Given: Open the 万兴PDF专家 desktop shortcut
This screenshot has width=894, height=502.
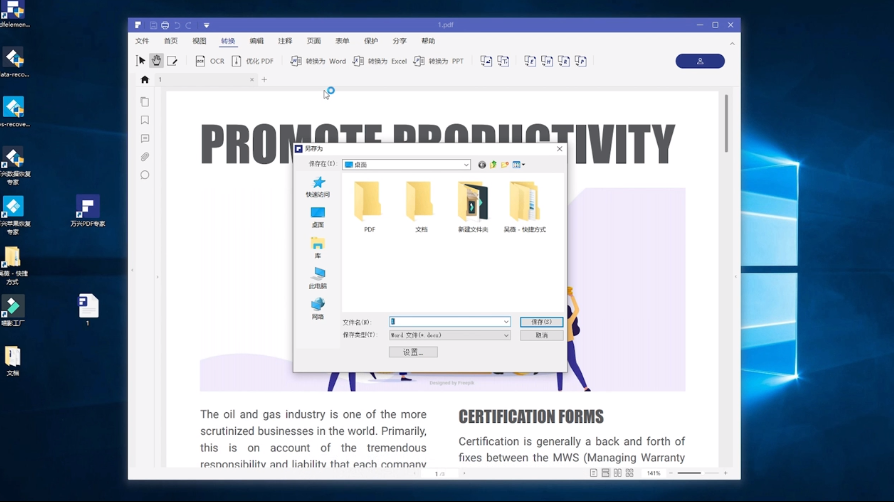Looking at the screenshot, I should 87,211.
